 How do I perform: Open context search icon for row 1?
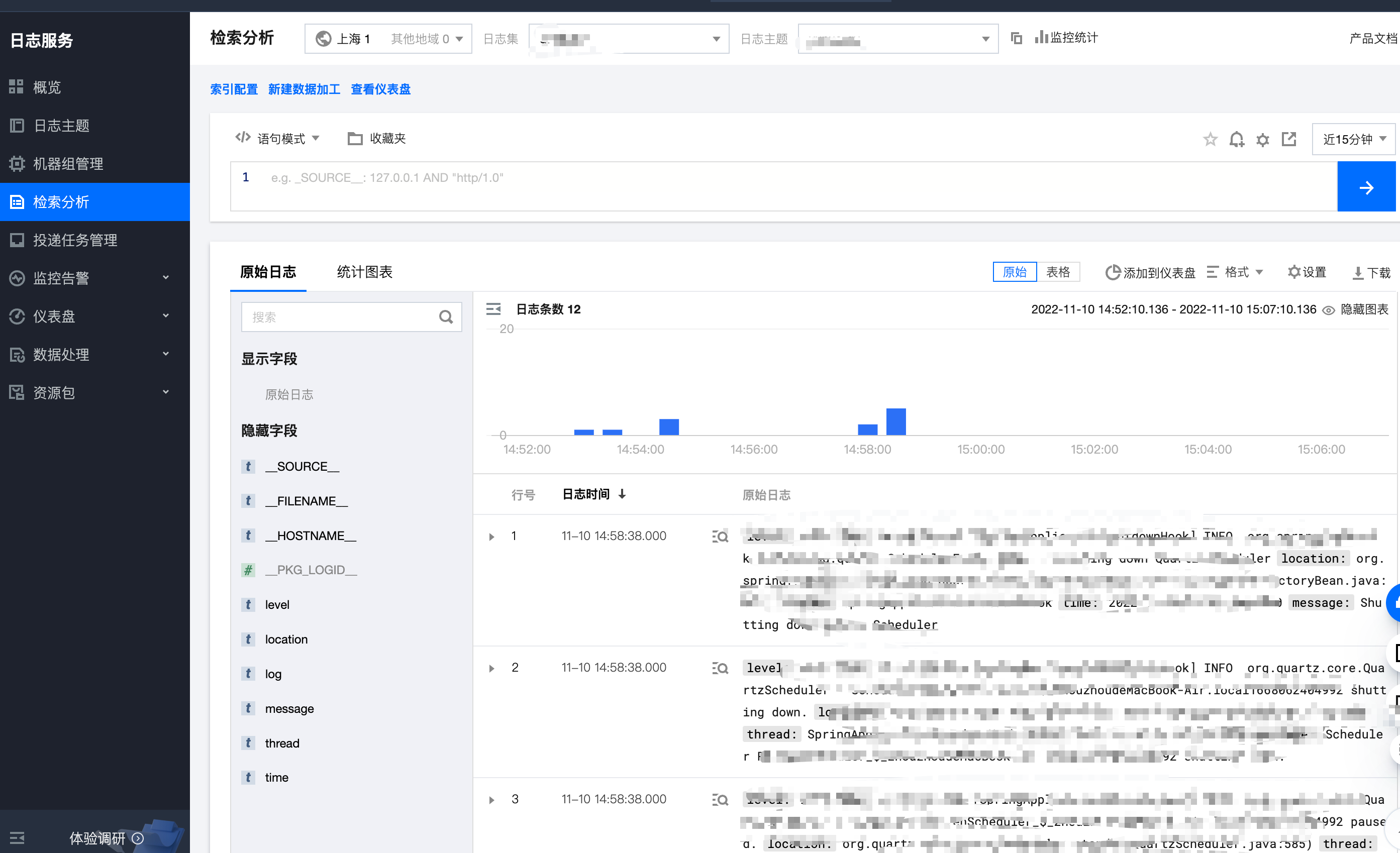(x=720, y=536)
